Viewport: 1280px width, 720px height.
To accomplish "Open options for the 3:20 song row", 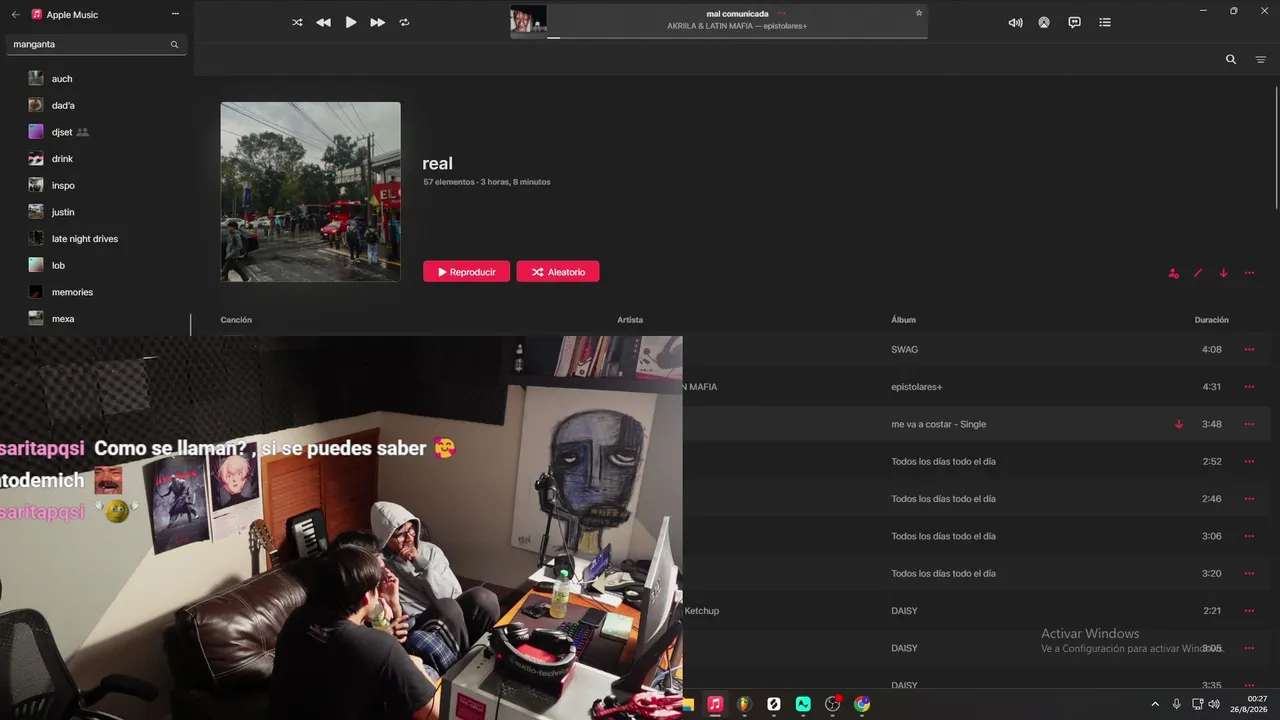I will [x=1249, y=574].
